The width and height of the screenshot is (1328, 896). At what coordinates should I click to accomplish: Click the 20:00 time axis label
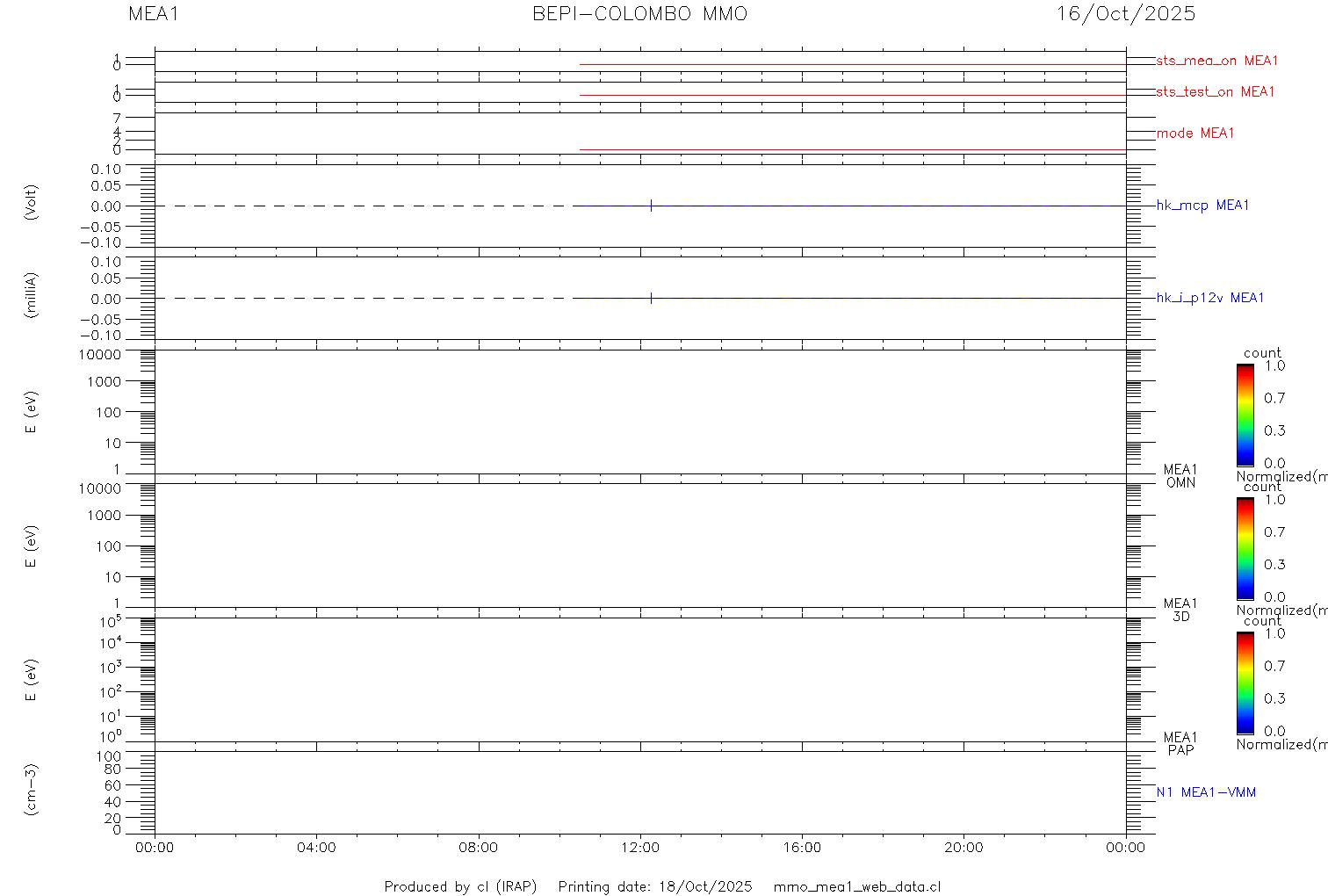pyautogui.click(x=964, y=848)
